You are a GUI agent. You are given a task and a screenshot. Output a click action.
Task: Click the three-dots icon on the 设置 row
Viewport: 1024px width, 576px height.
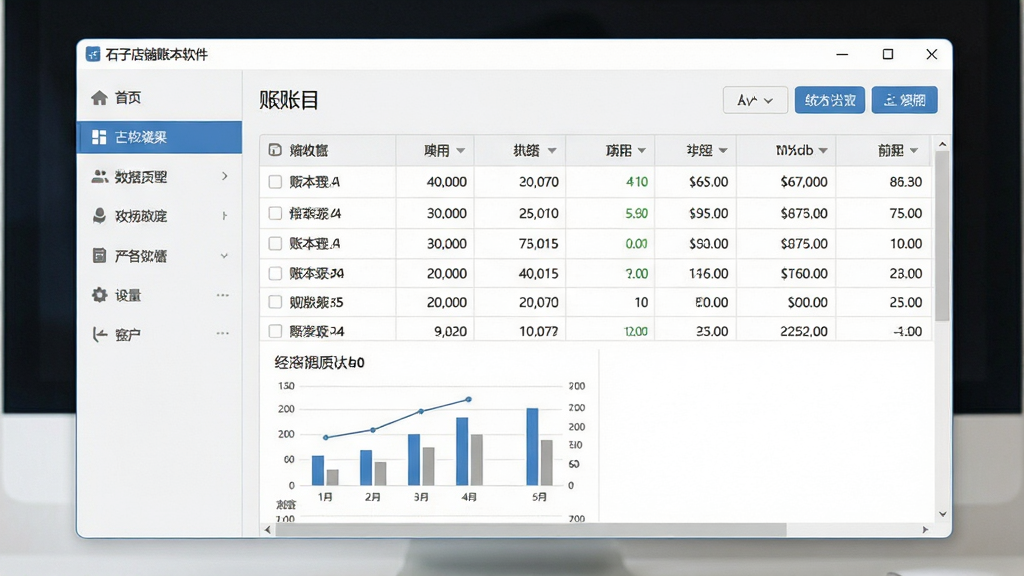[223, 295]
